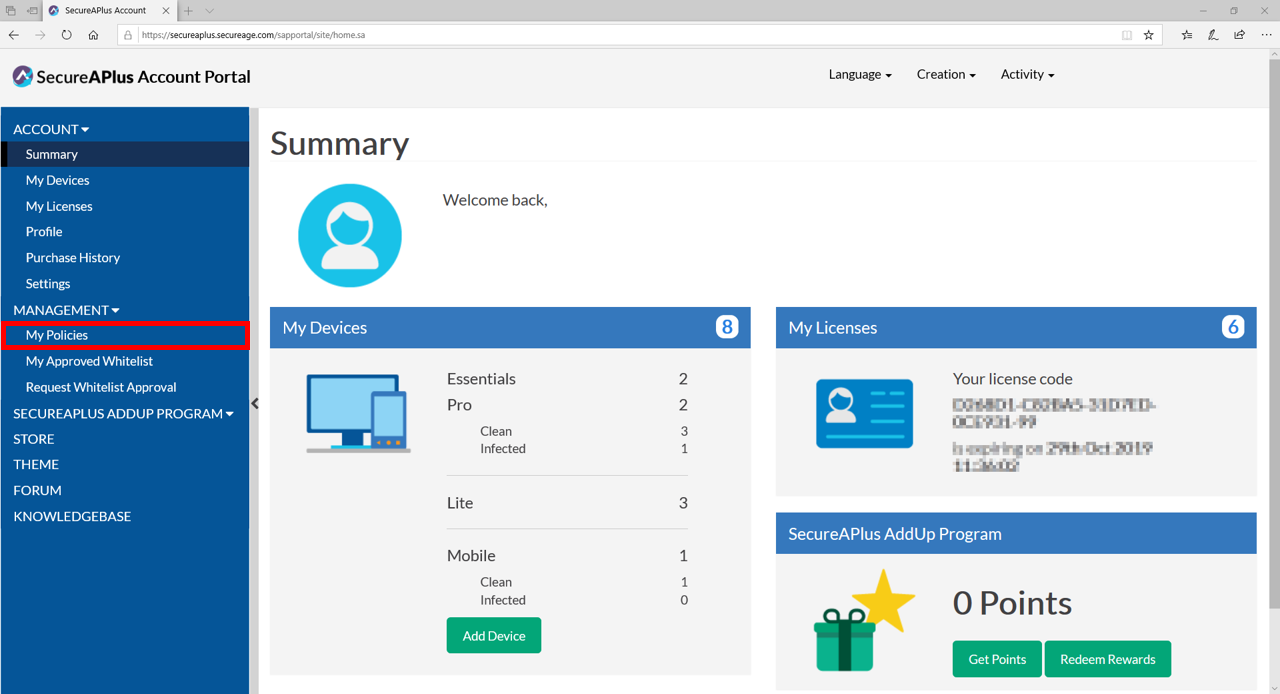Image resolution: width=1280 pixels, height=694 pixels.
Task: Click the left chevron to collapse the sidebar
Action: click(255, 403)
